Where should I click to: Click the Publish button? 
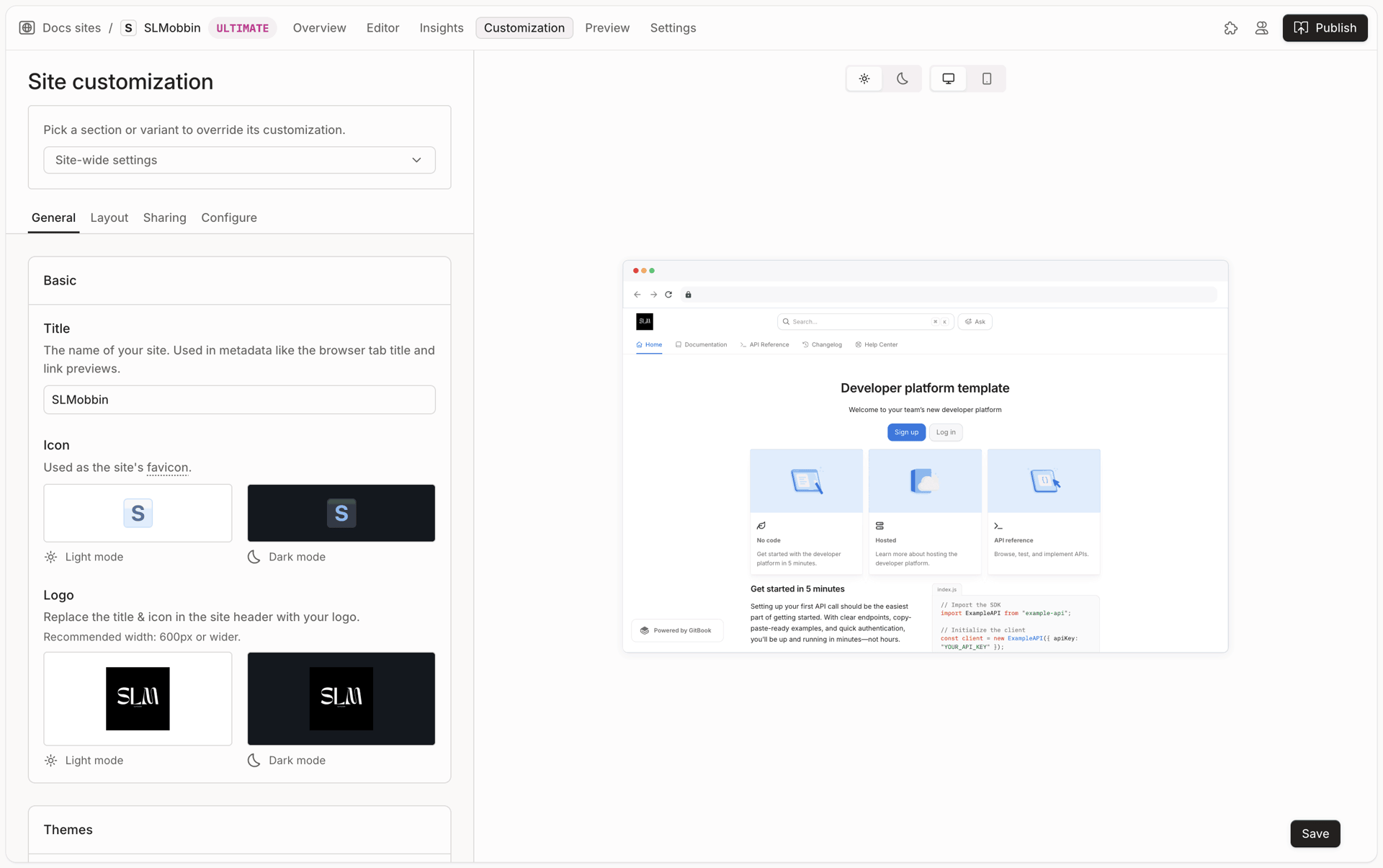click(x=1325, y=28)
